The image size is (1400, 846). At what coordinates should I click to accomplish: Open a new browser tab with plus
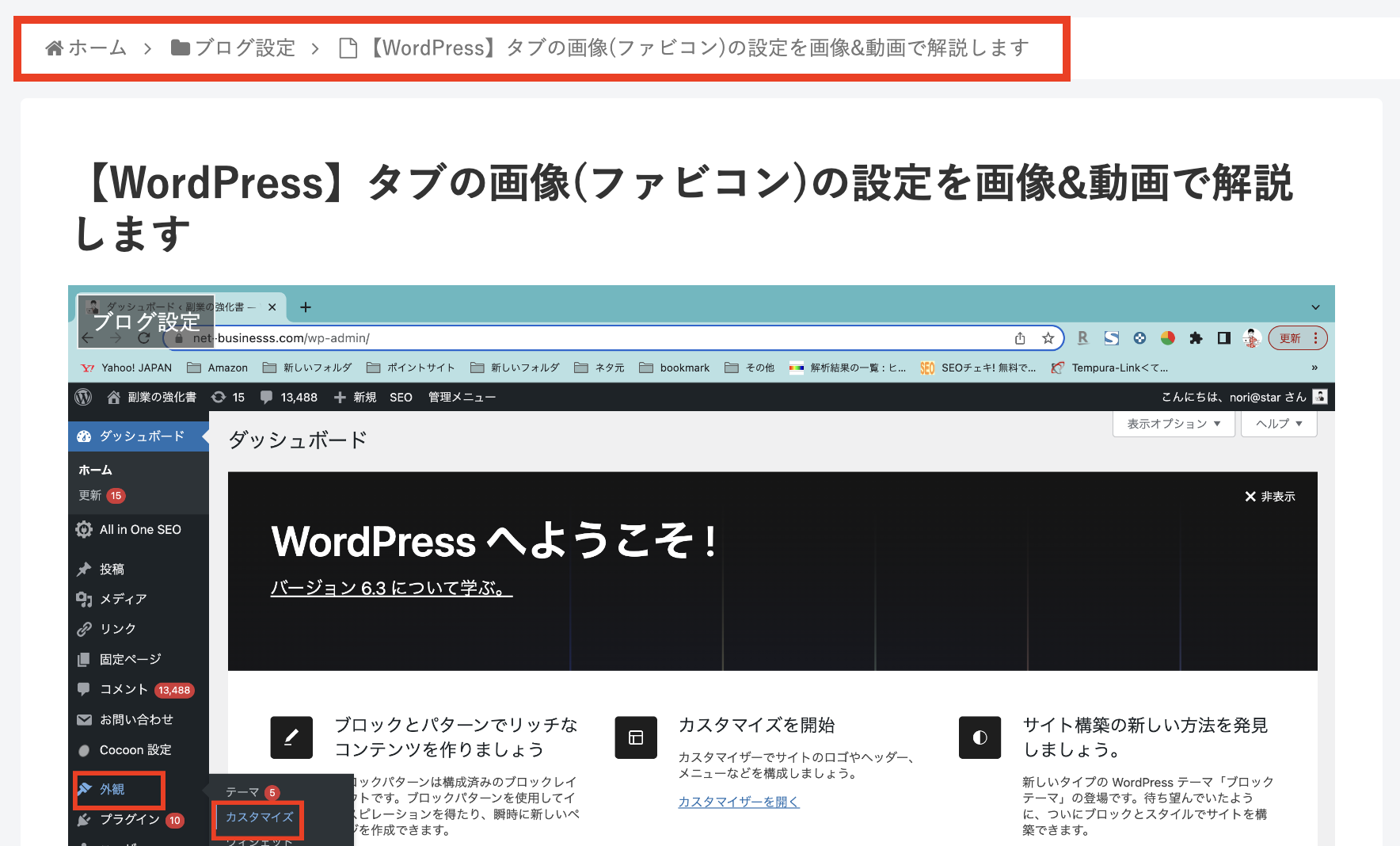click(x=306, y=307)
